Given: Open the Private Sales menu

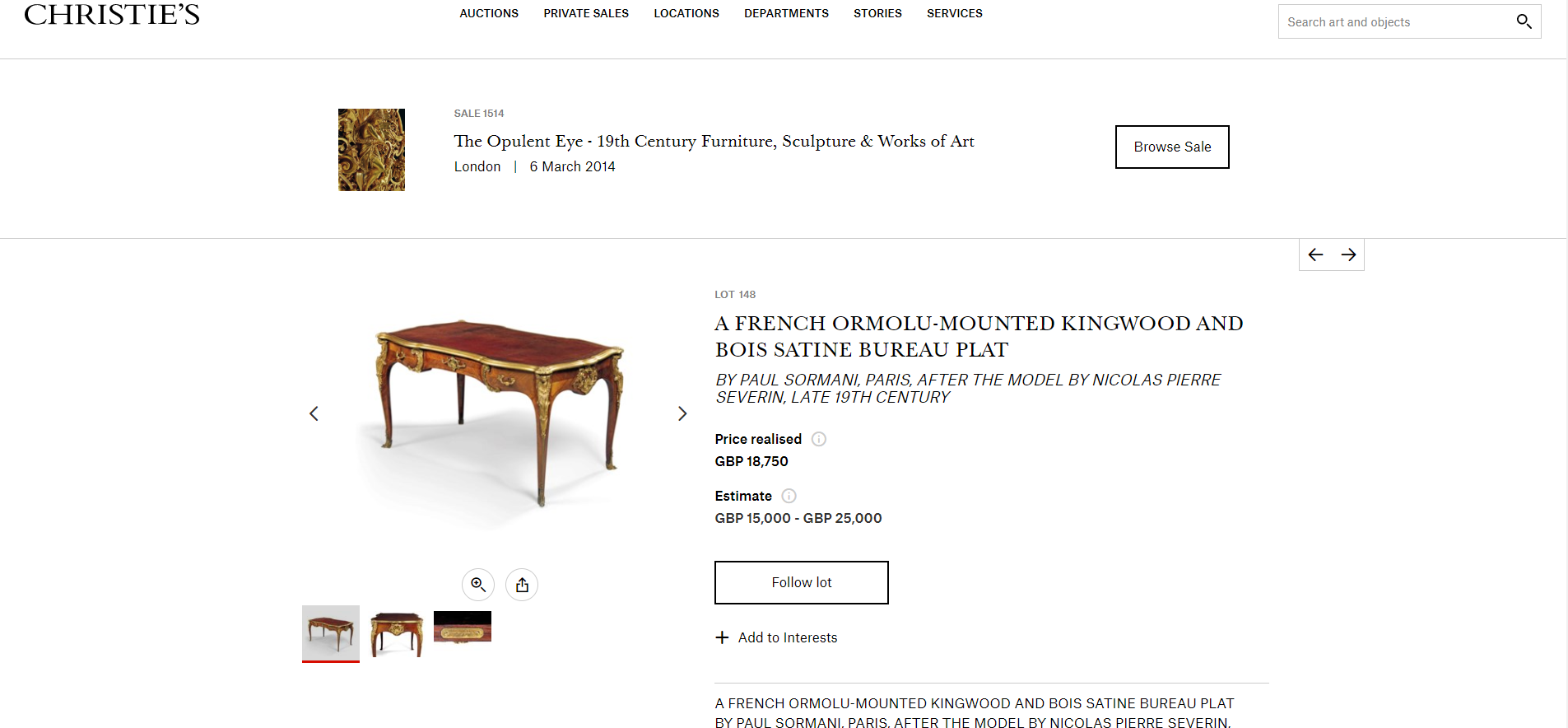Looking at the screenshot, I should (586, 13).
